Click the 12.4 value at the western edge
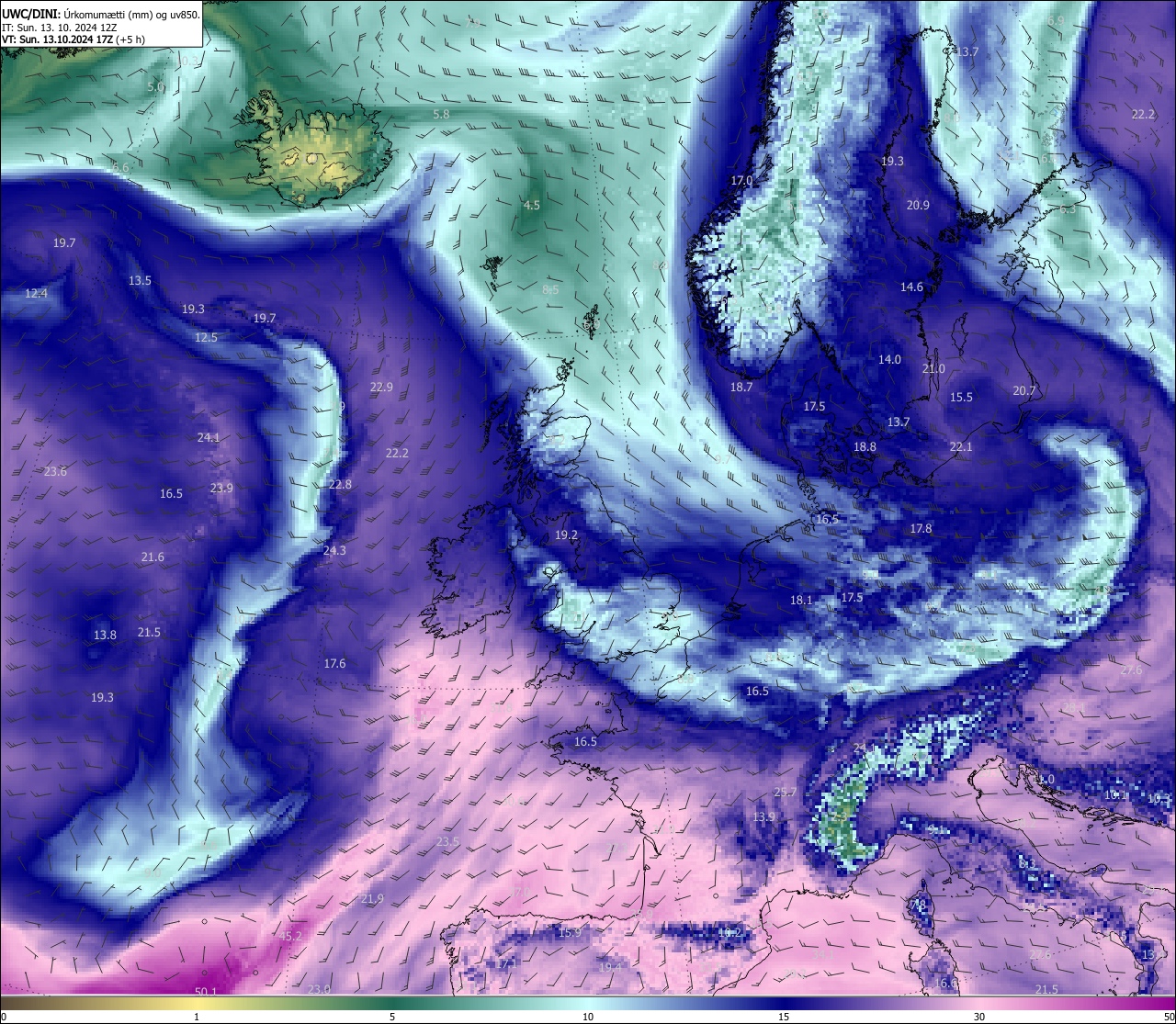This screenshot has height=1024, width=1176. (36, 293)
